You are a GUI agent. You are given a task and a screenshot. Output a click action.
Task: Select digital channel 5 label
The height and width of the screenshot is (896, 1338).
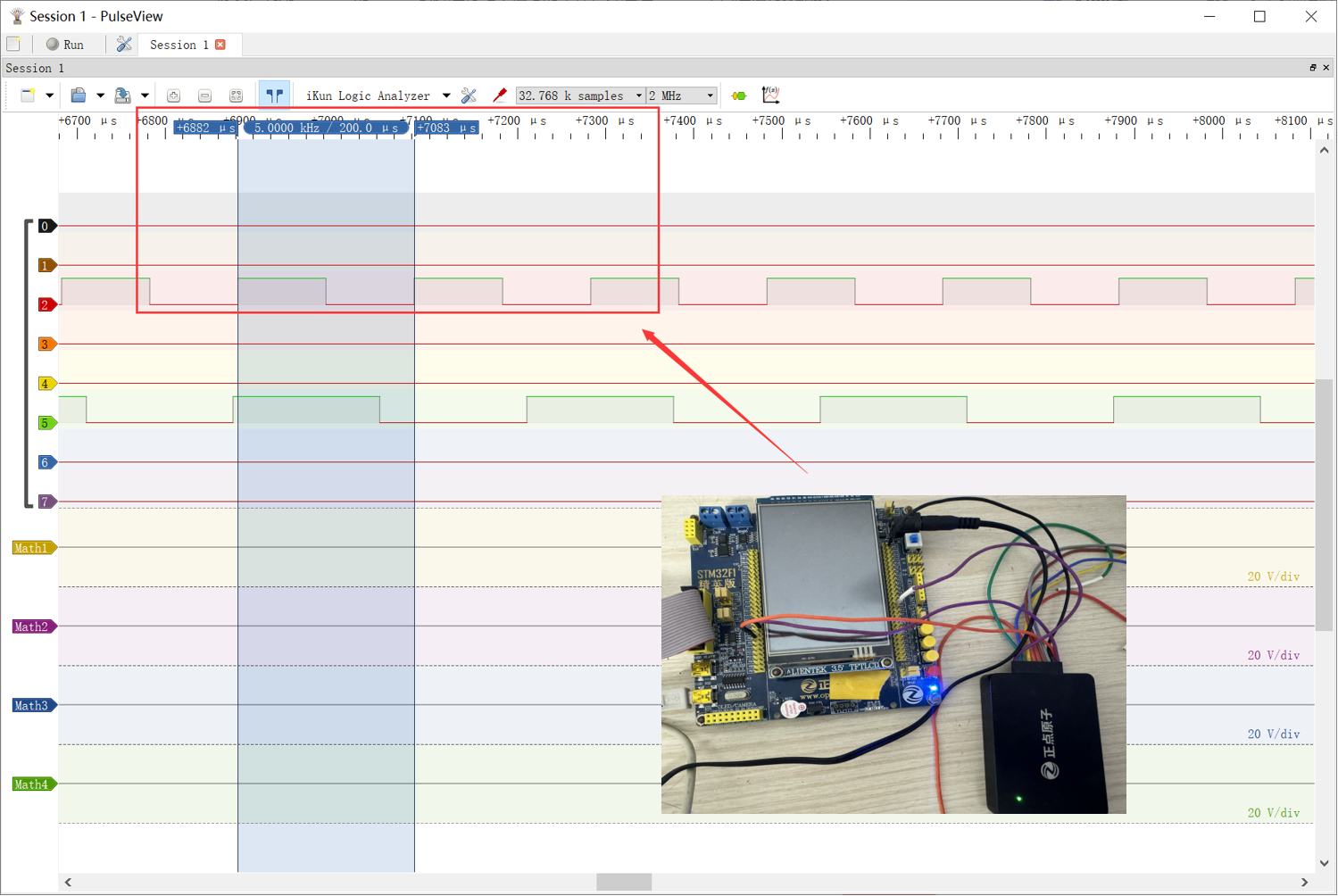[x=45, y=422]
